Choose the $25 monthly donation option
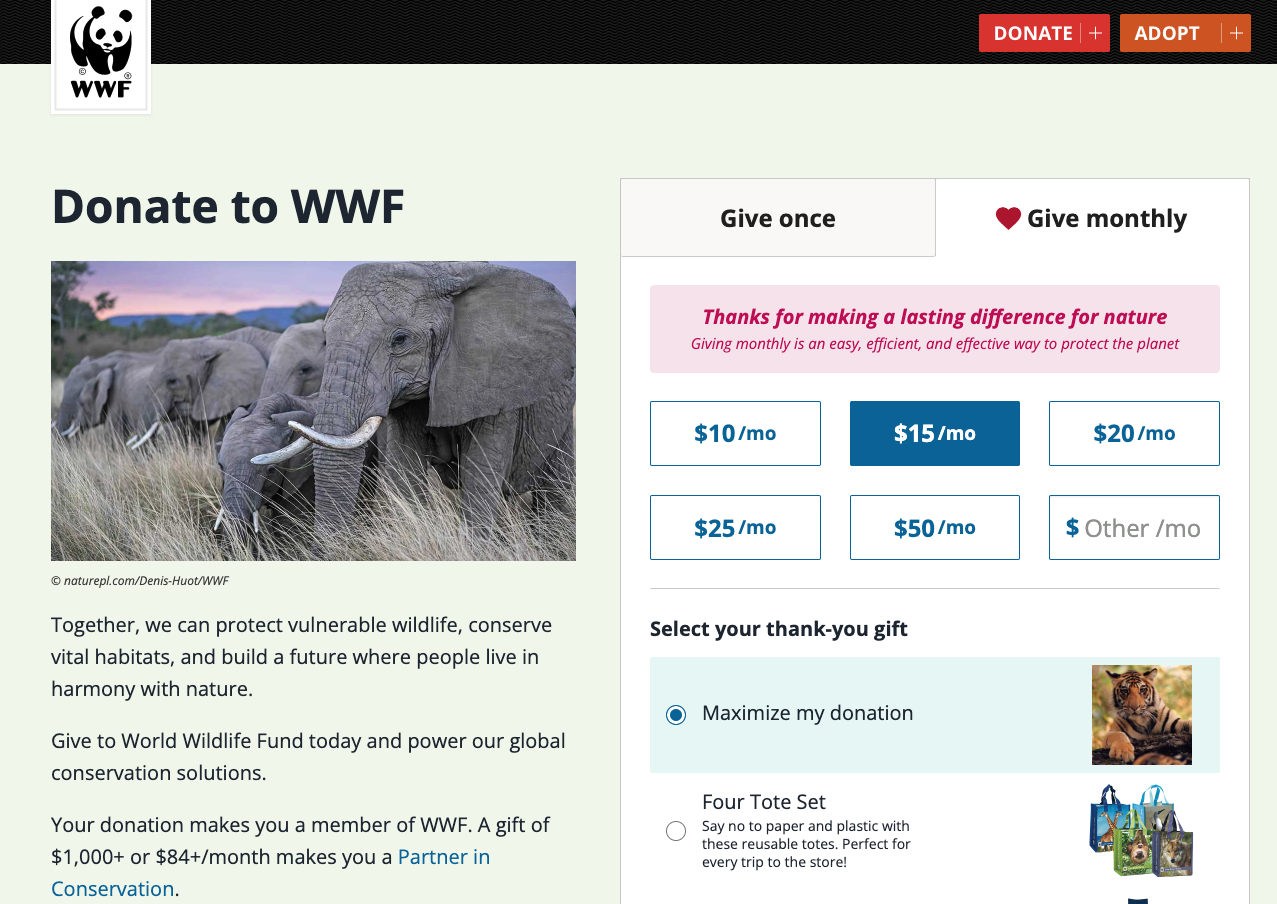 pyautogui.click(x=735, y=527)
